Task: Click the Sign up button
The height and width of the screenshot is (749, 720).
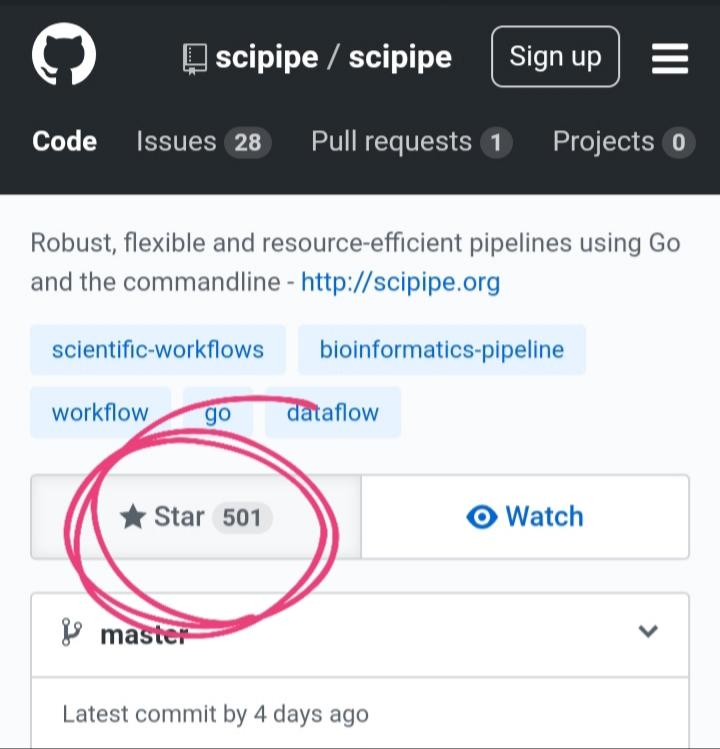Action: click(555, 56)
